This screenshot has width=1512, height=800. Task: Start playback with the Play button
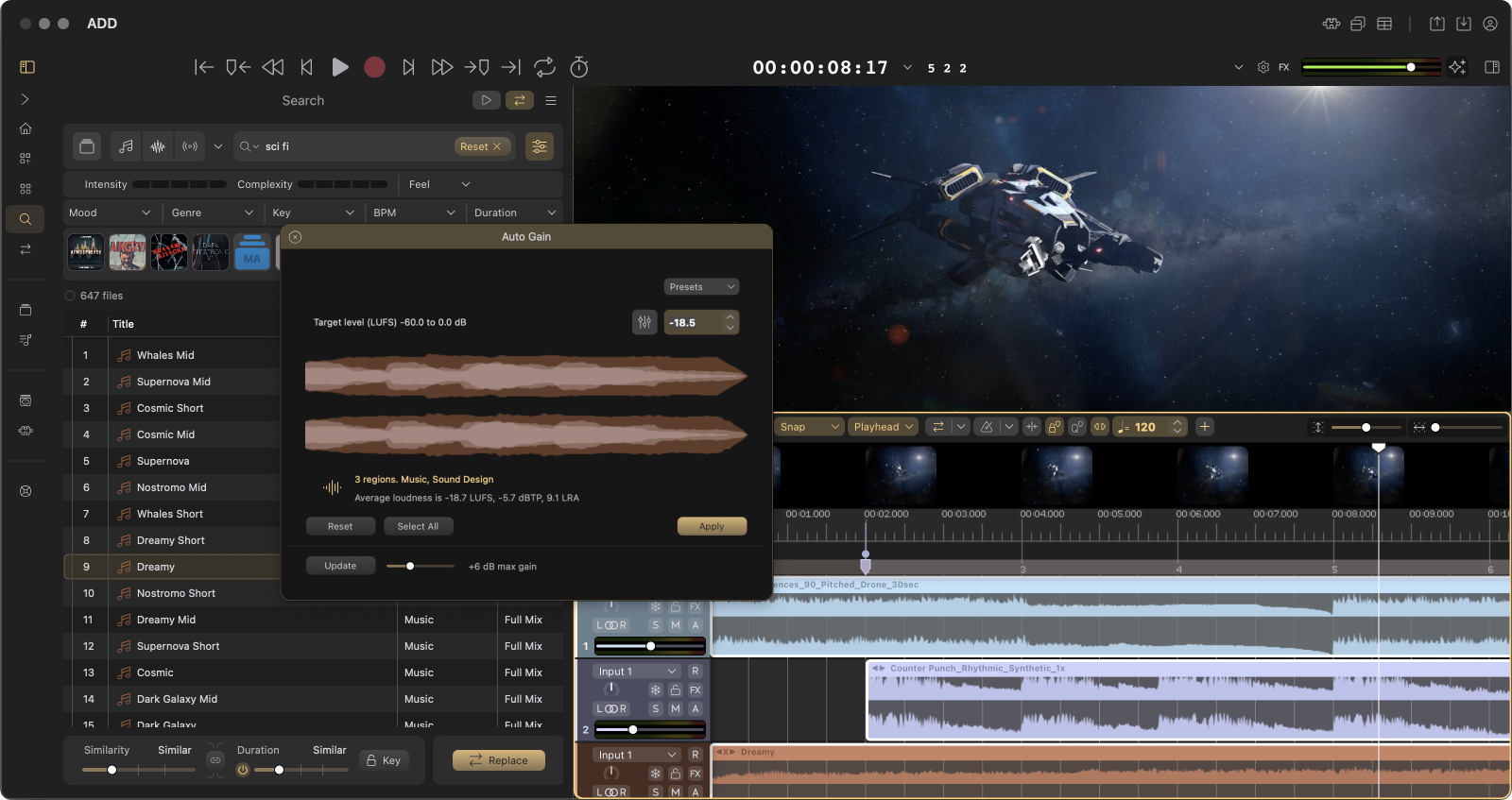340,67
